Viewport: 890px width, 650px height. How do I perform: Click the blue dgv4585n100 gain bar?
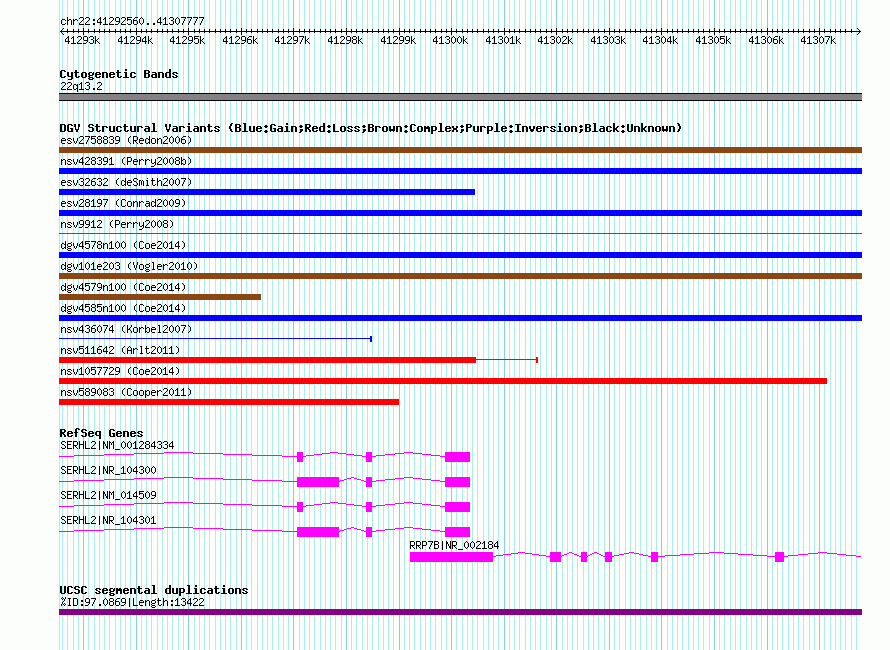click(460, 318)
